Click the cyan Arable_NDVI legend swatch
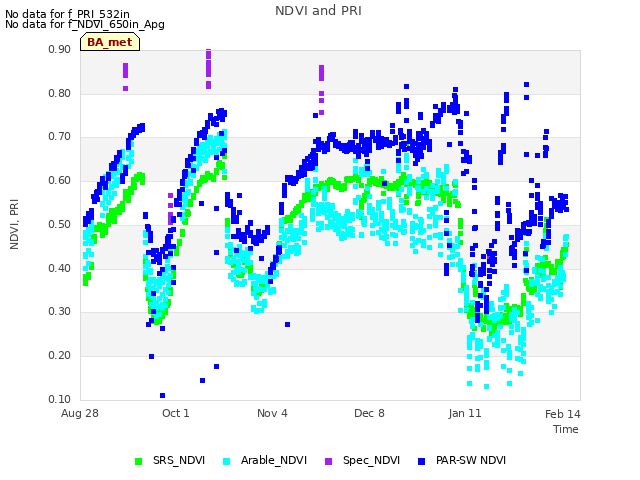This screenshot has width=640, height=480. (227, 461)
